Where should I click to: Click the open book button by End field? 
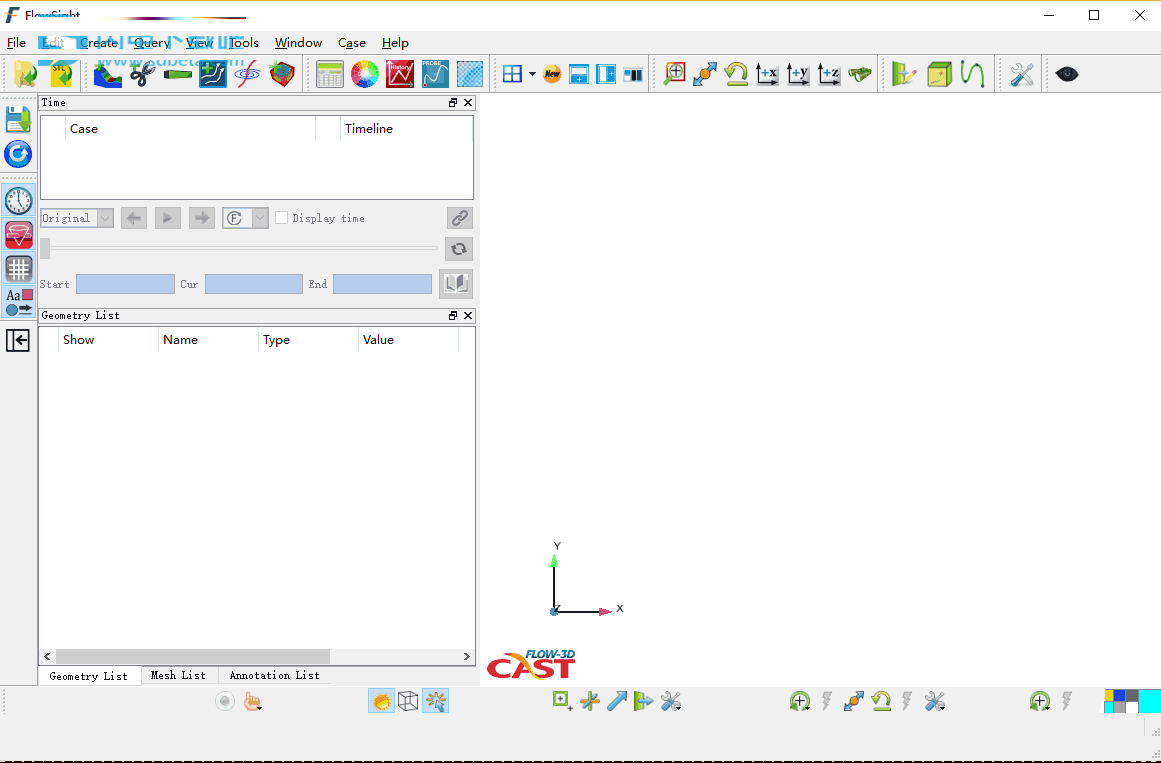[456, 284]
